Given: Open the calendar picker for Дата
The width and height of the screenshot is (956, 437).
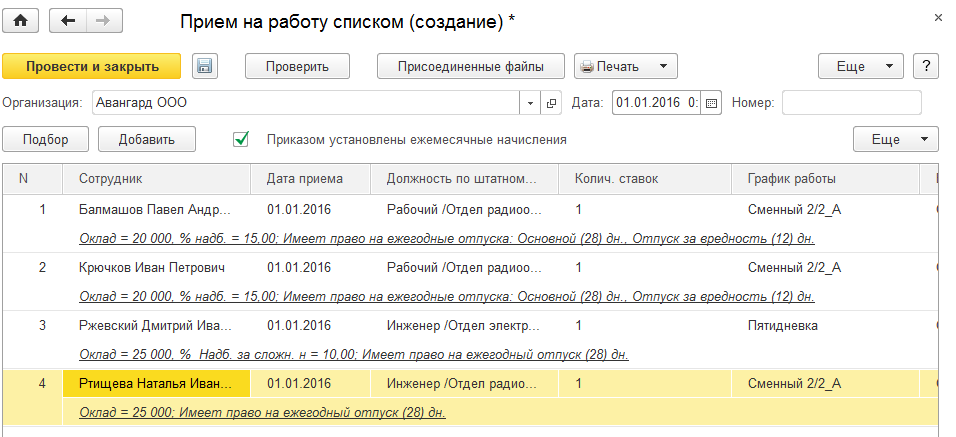Looking at the screenshot, I should pos(711,103).
